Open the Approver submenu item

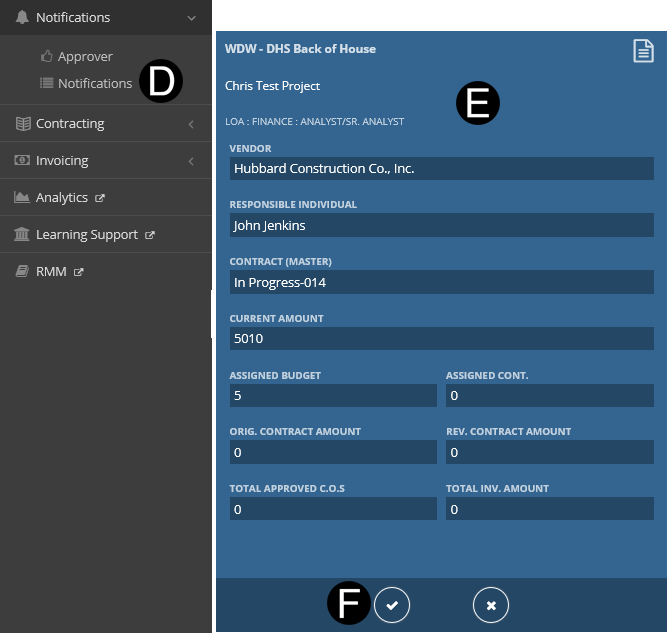click(x=85, y=57)
